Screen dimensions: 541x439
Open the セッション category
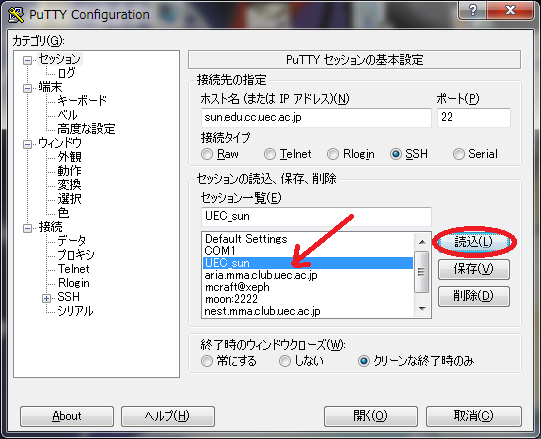tap(60, 59)
